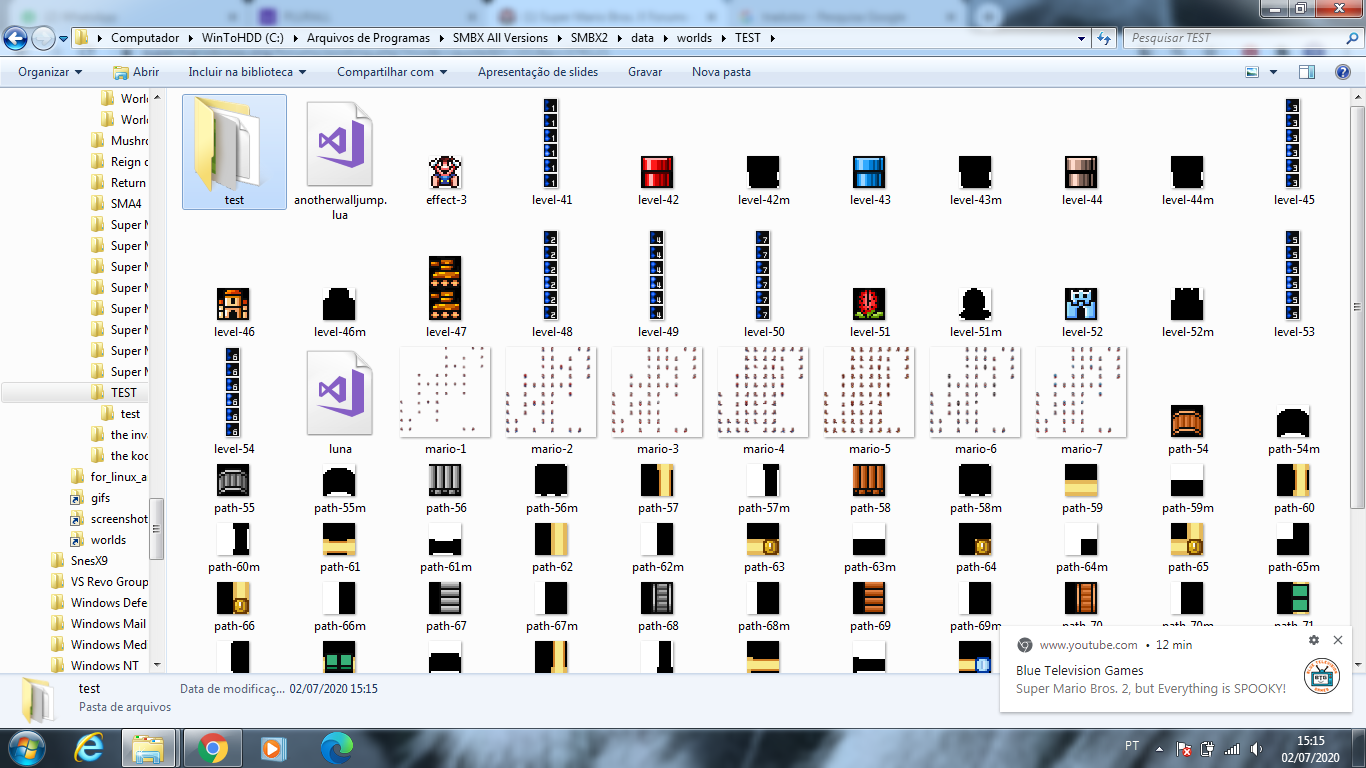Open recent pages dropdown beside Forward
The width and height of the screenshot is (1366, 768).
coord(63,38)
